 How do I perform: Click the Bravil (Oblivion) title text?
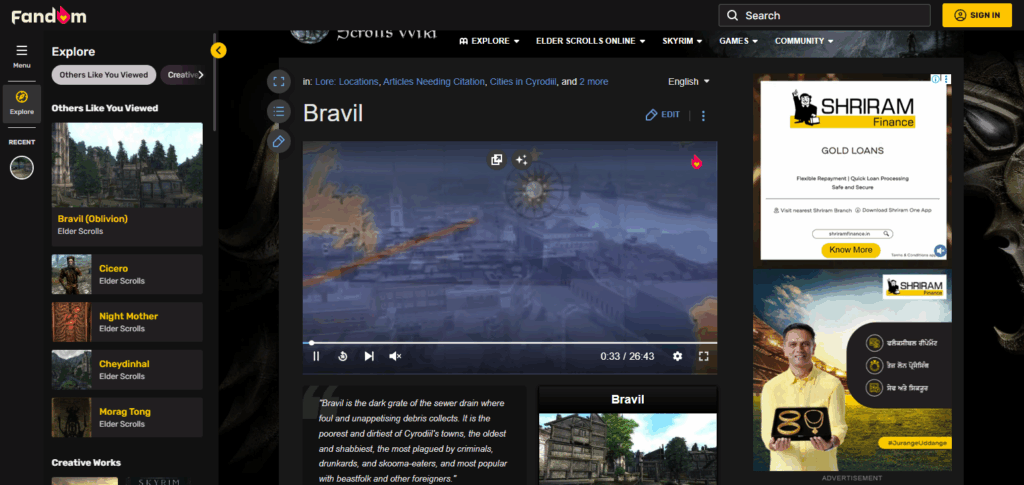click(93, 219)
